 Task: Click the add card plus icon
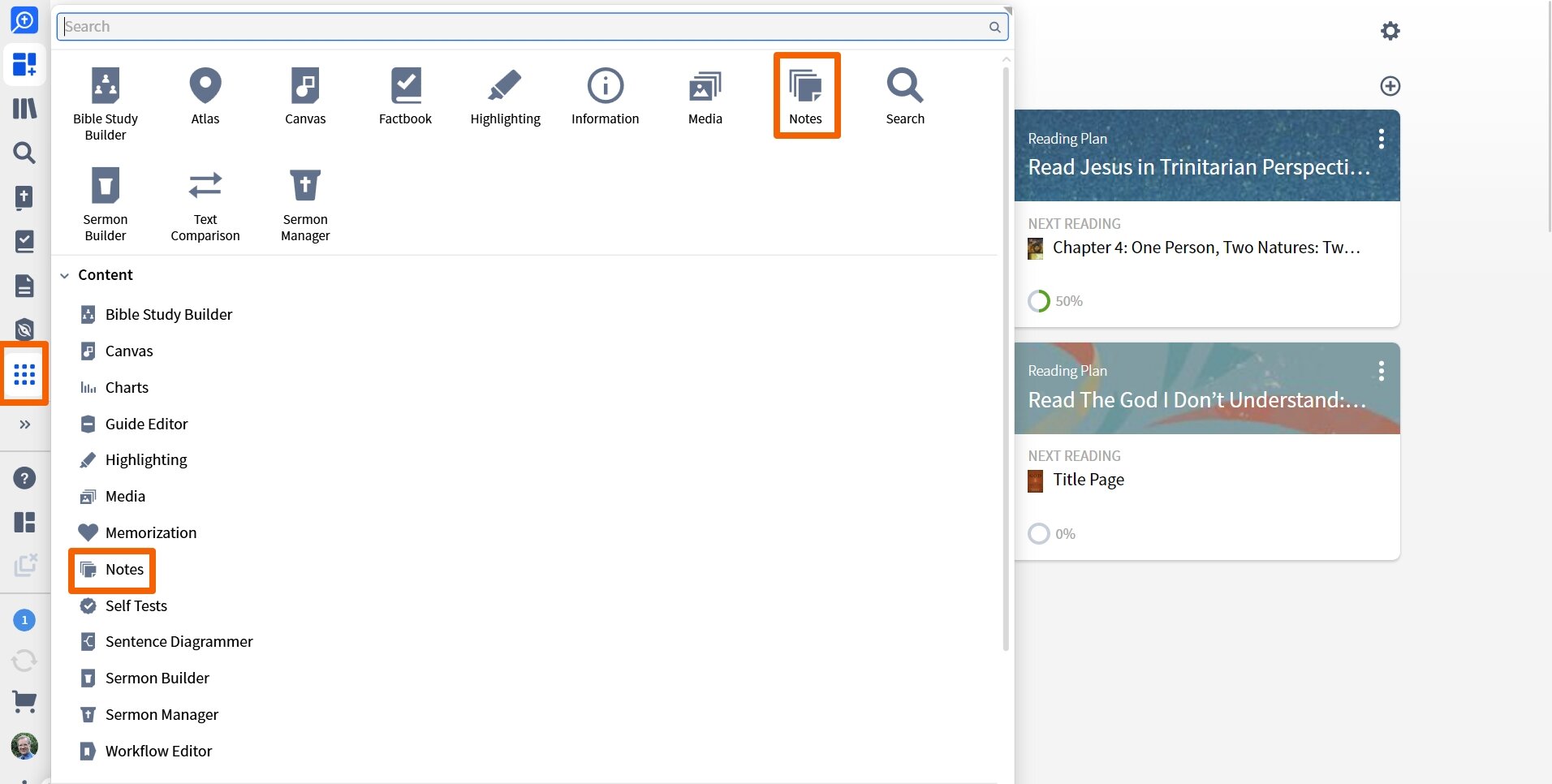coord(1390,86)
